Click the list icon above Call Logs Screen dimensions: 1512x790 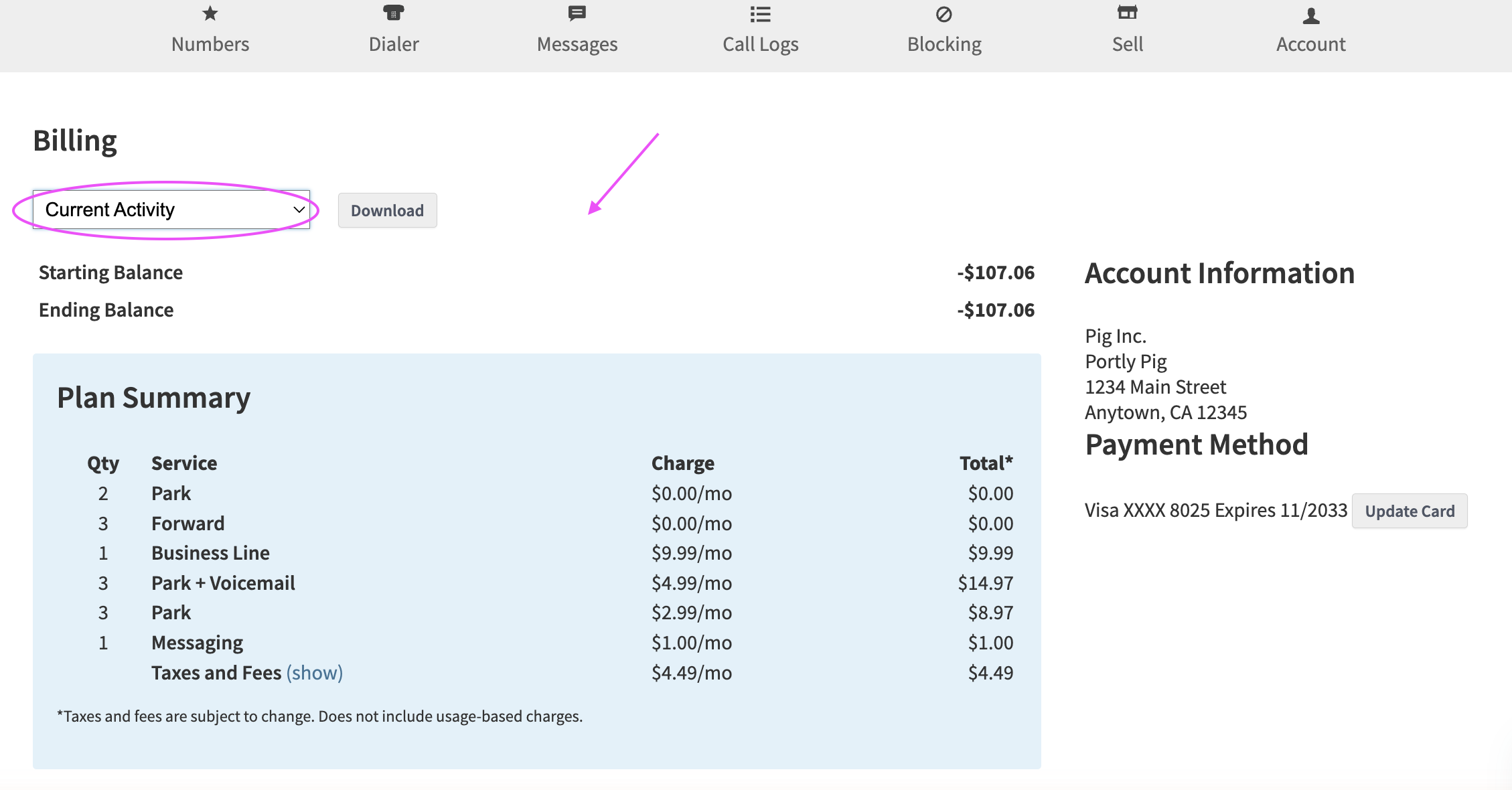(x=761, y=14)
